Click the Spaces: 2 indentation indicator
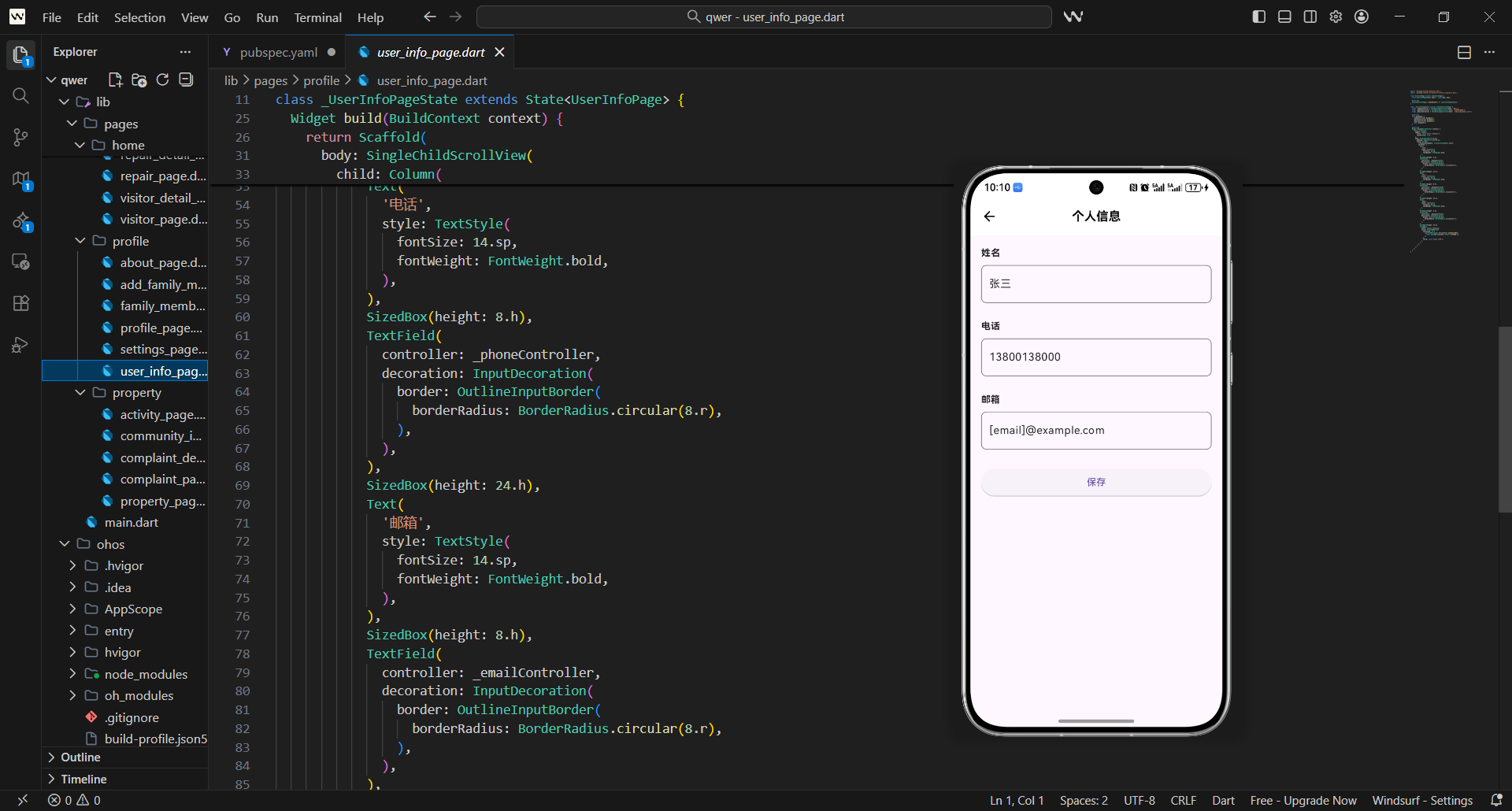This screenshot has width=1512, height=811. [1084, 800]
